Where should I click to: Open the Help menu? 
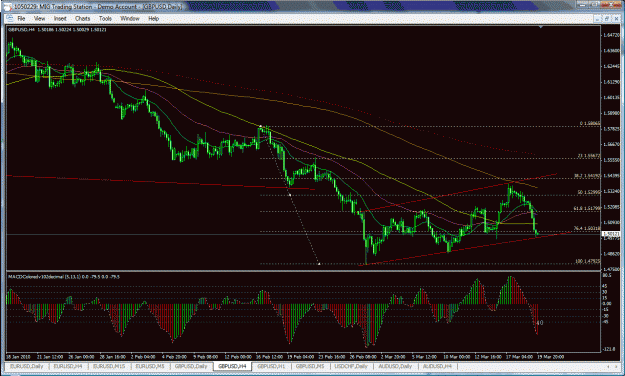pos(153,18)
